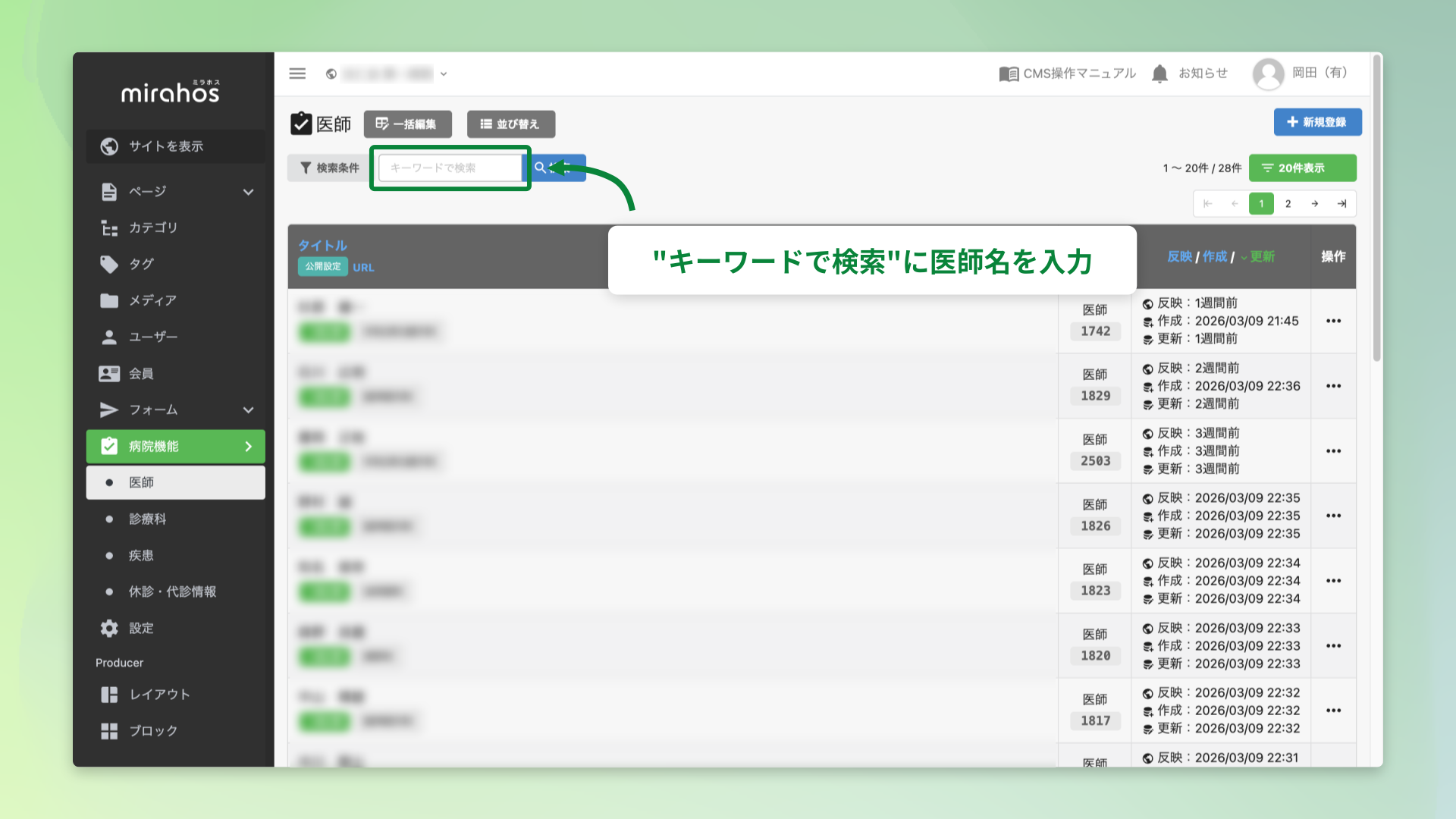Open 設定 in the sidebar
Viewport: 1456px width, 819px height.
pyautogui.click(x=176, y=628)
